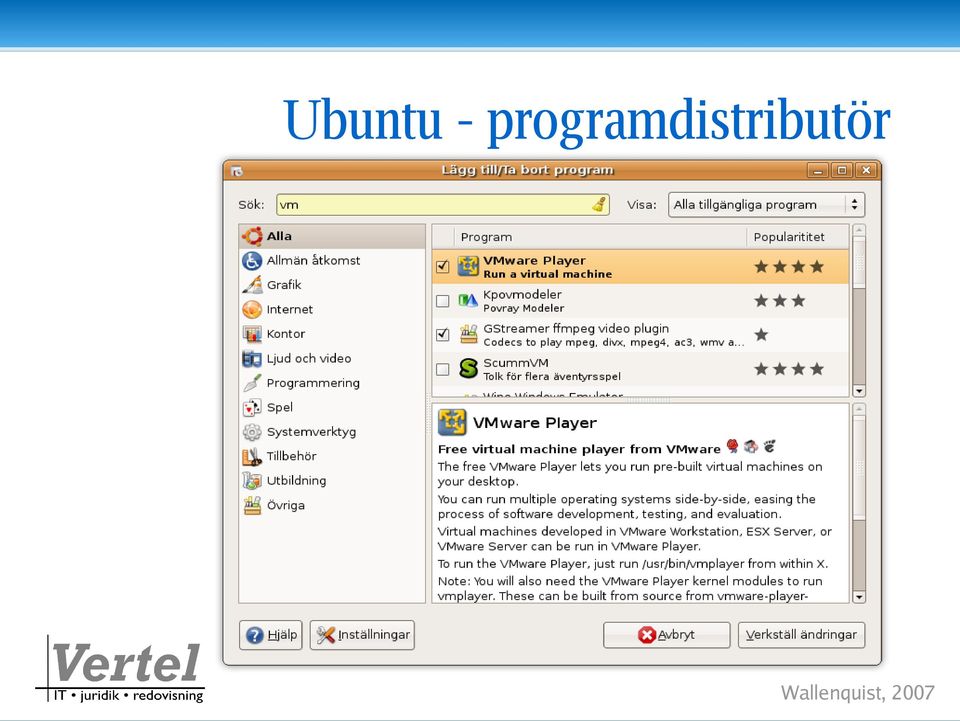
Task: Show the Övriga category
Action: pyautogui.click(x=332, y=506)
